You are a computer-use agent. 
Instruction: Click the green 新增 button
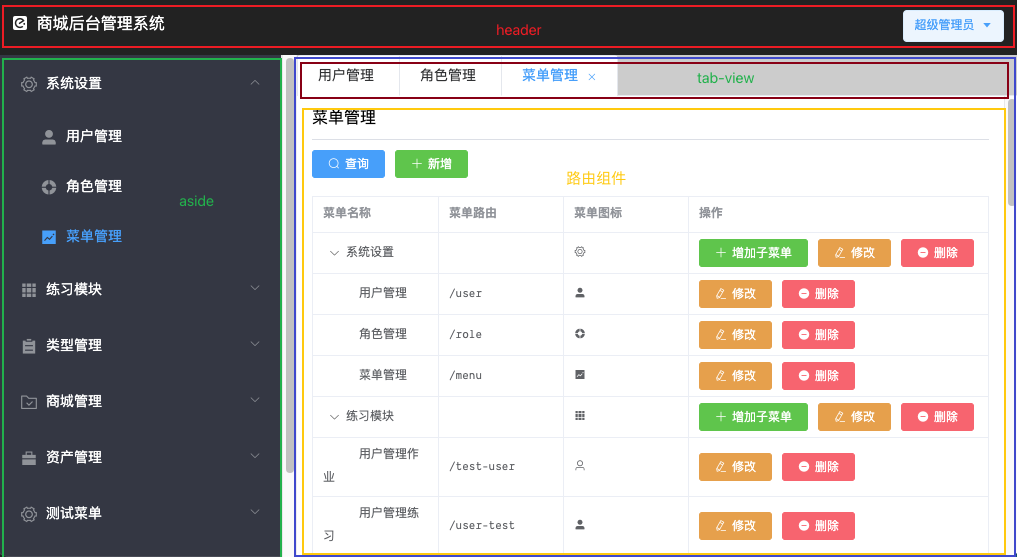click(431, 164)
